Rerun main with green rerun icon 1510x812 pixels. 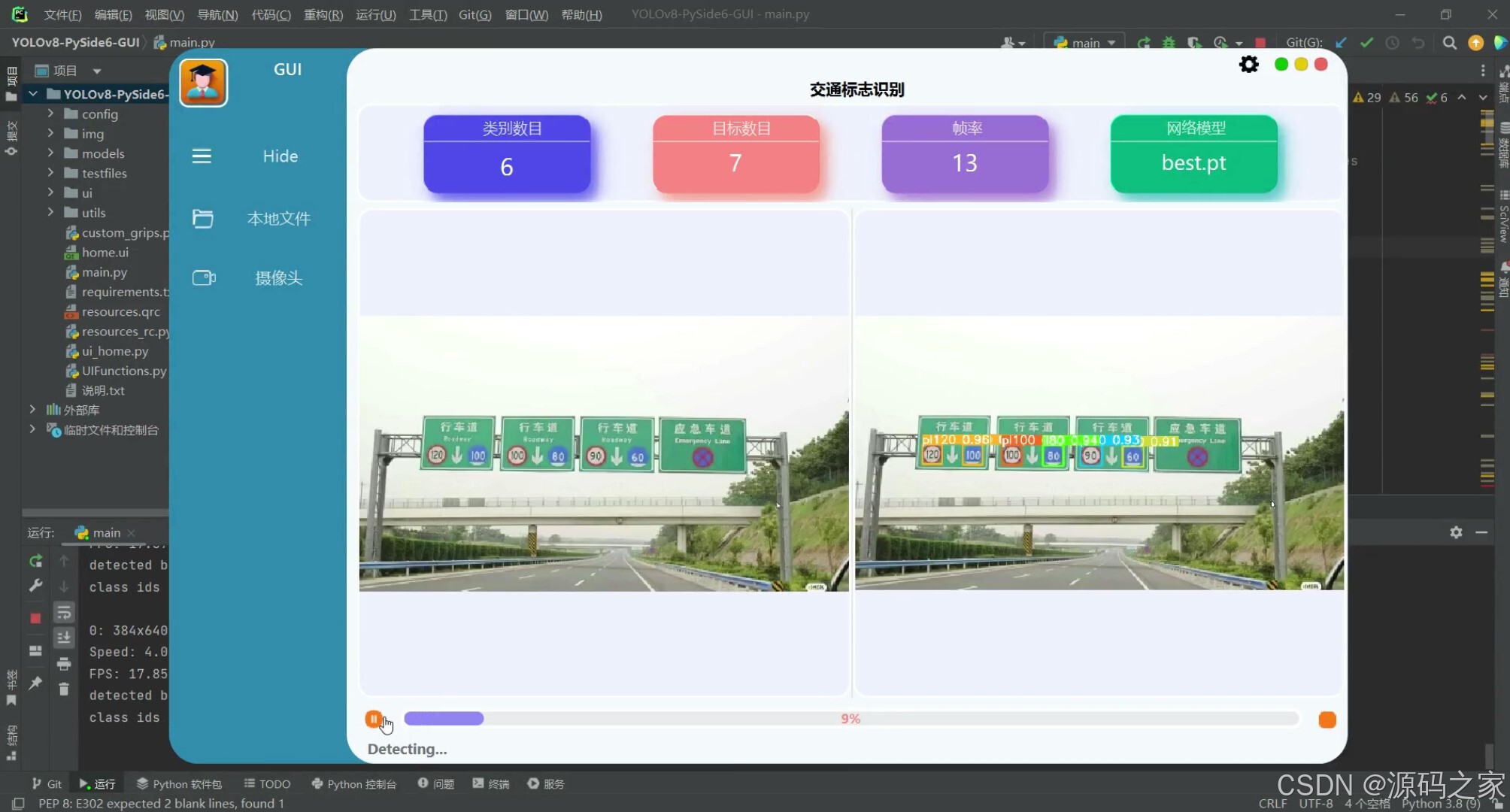click(35, 561)
